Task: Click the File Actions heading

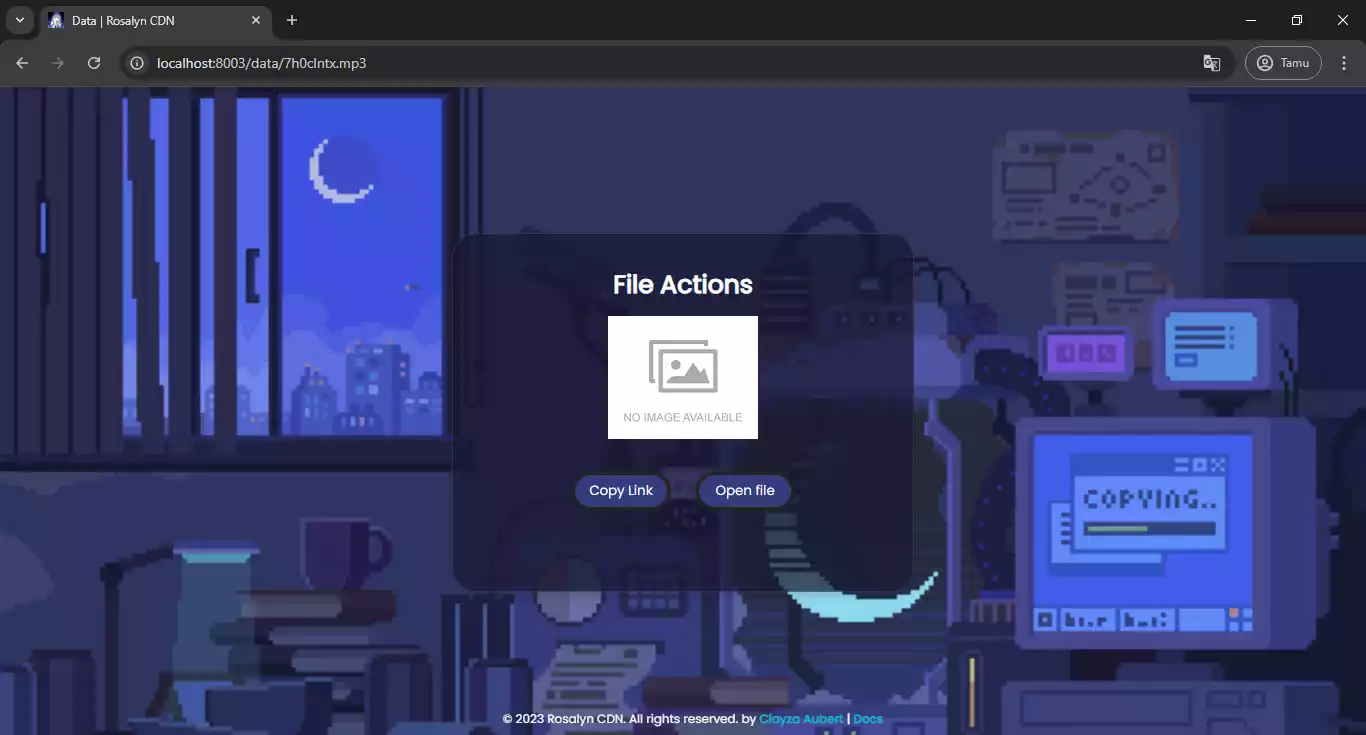Action: click(x=683, y=285)
